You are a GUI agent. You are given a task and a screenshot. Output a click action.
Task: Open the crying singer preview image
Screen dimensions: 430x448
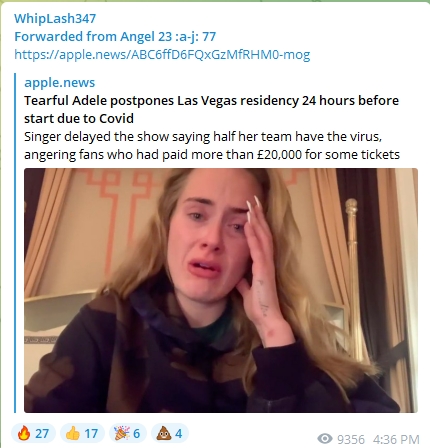[221, 290]
